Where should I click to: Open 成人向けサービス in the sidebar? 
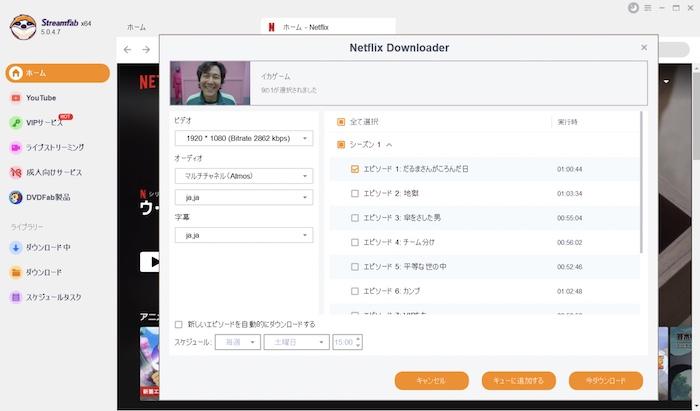[54, 172]
